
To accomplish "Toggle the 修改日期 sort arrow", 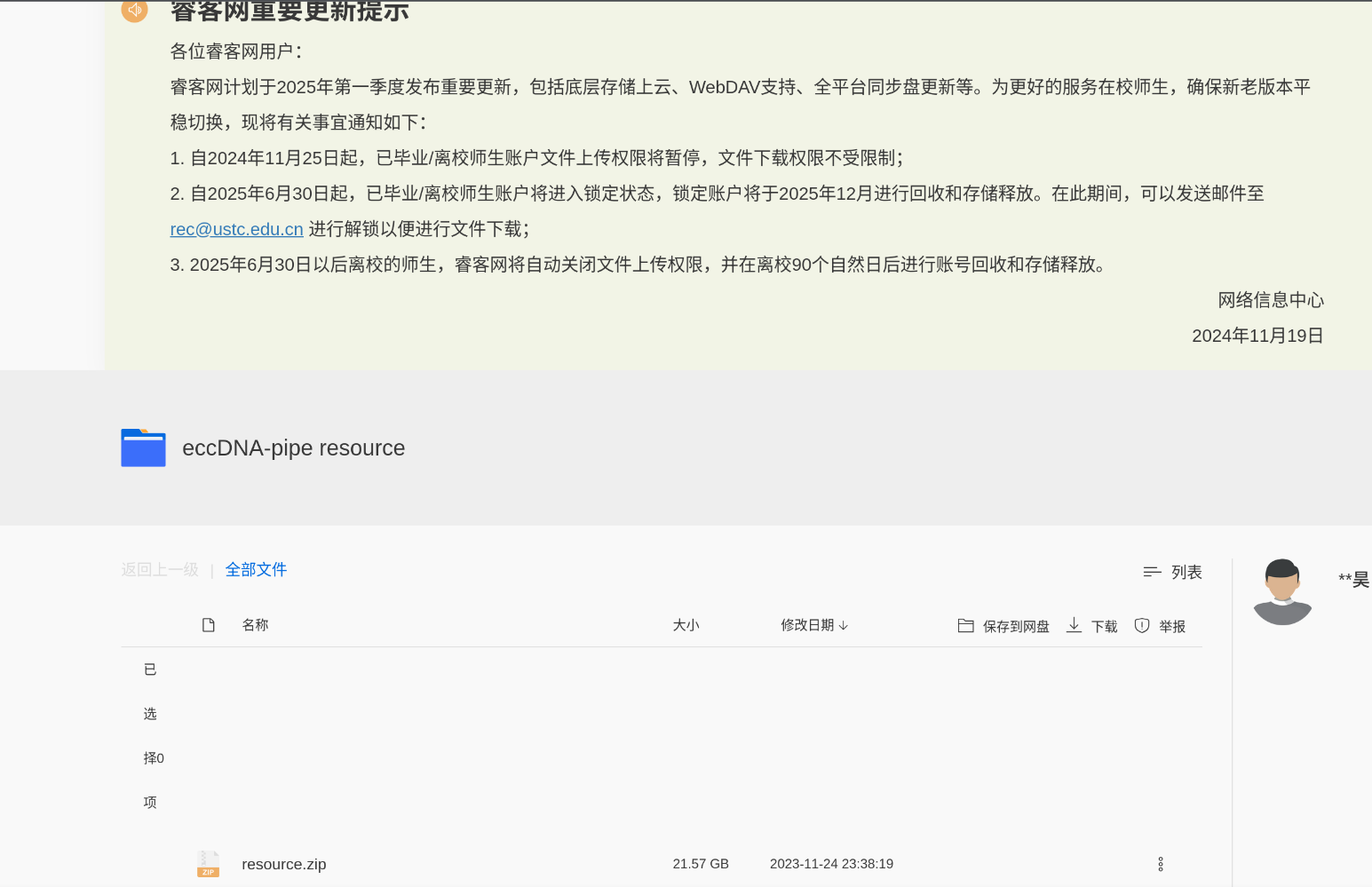I will pos(844,626).
